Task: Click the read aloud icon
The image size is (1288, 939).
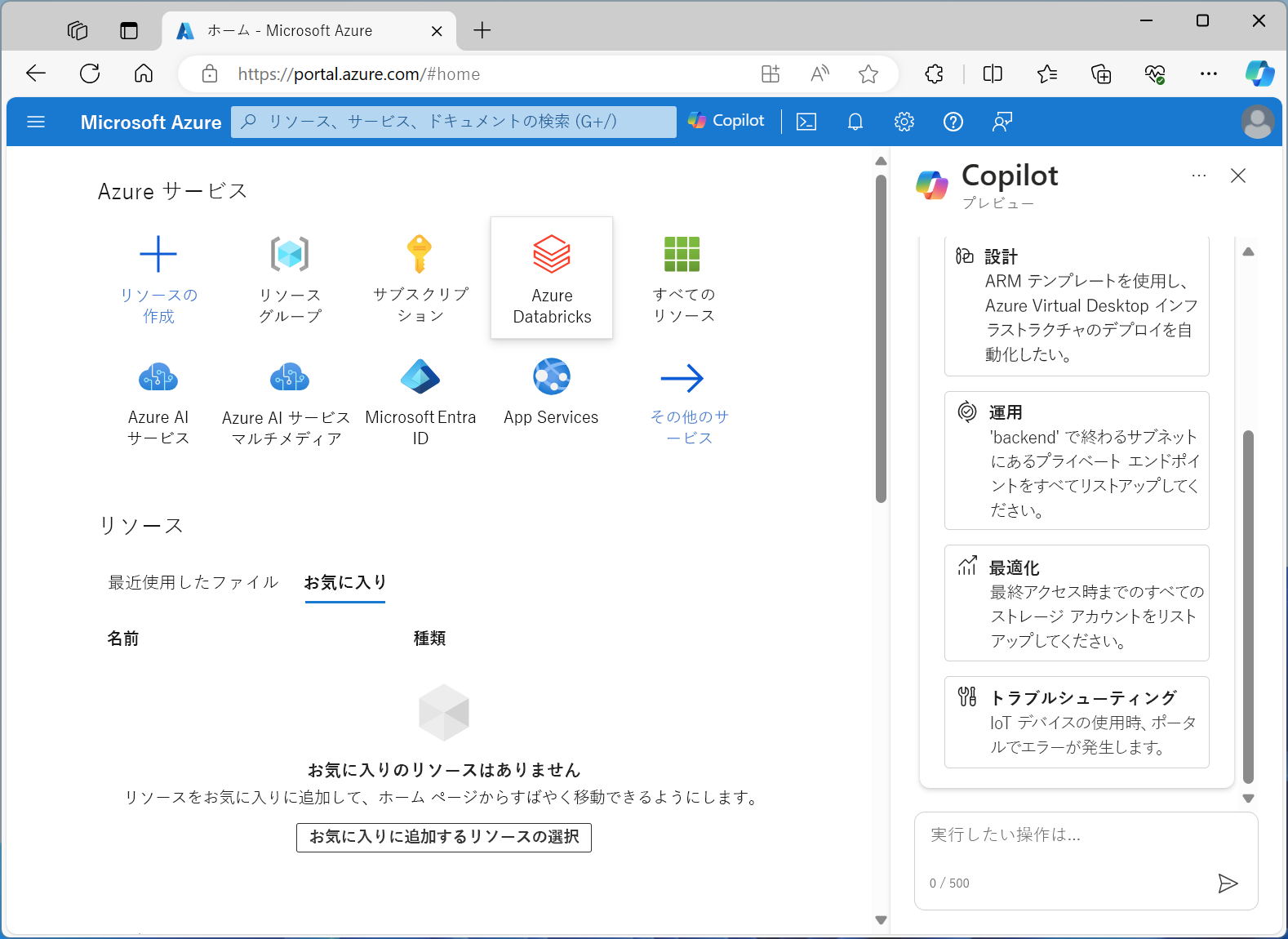Action: [x=819, y=74]
